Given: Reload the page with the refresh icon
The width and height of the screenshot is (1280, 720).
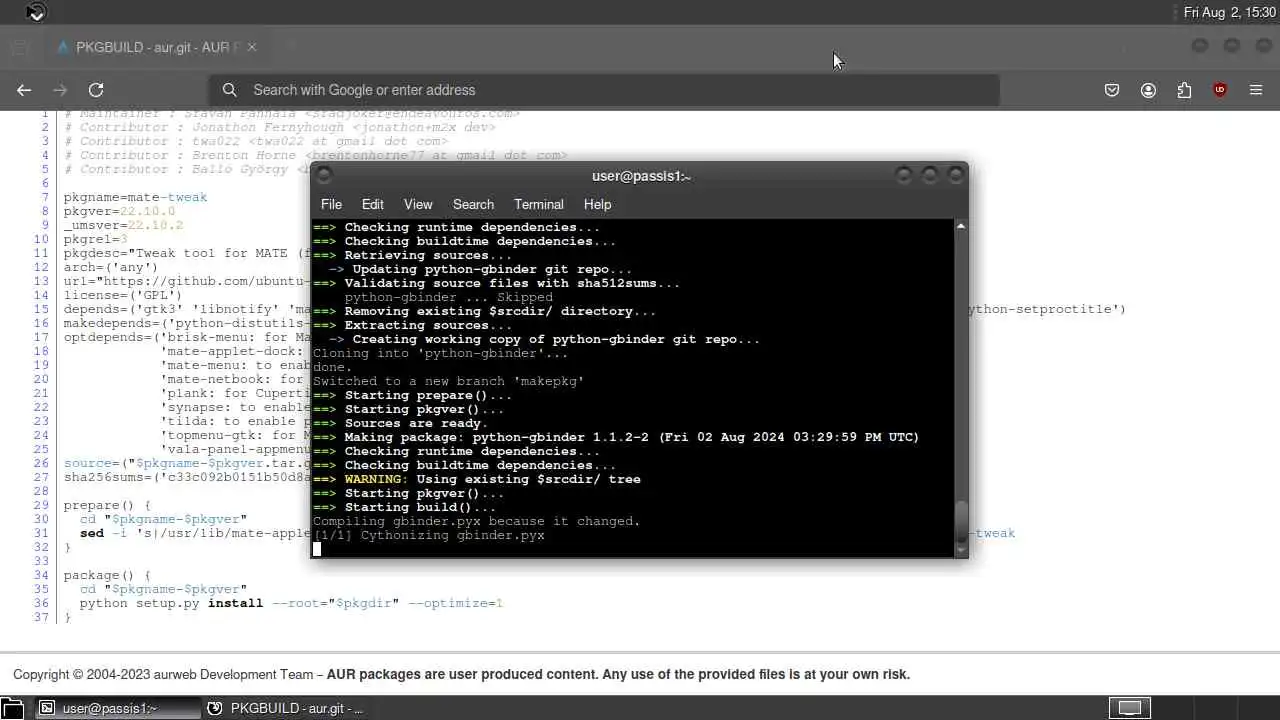Looking at the screenshot, I should (96, 90).
